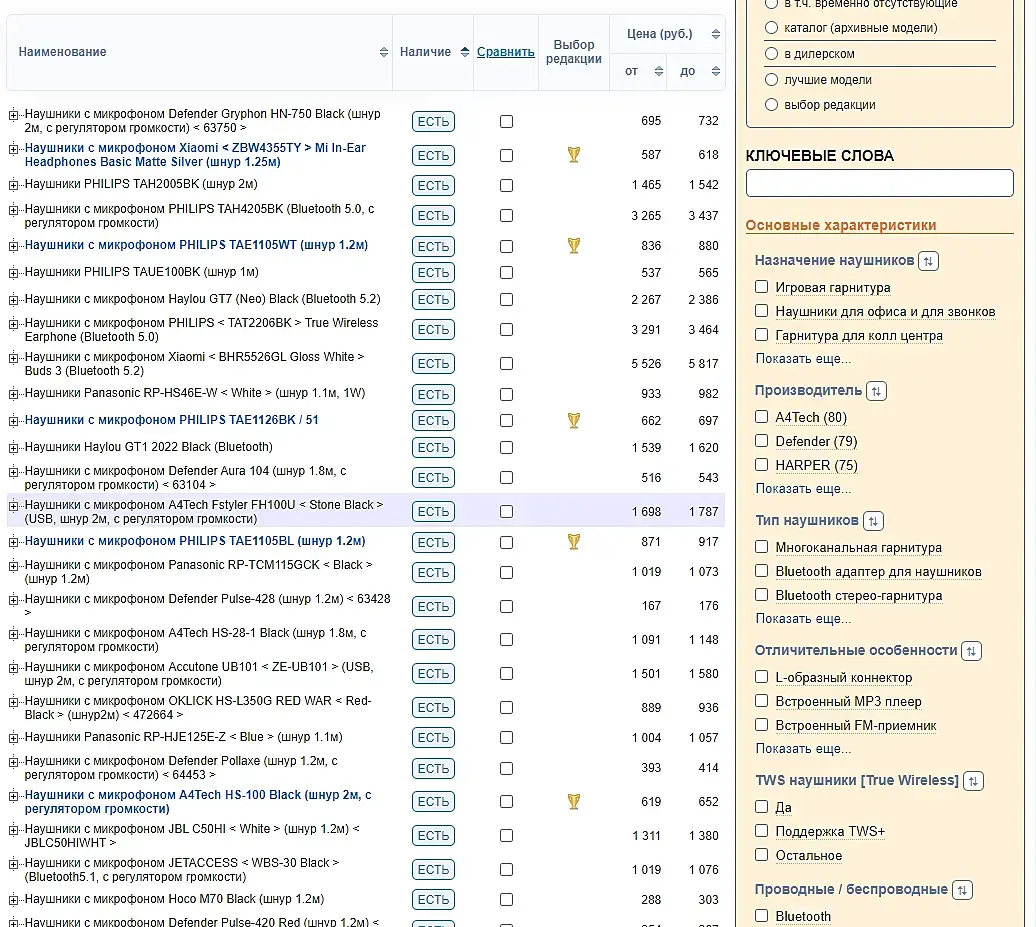Sort by price 'от' arrows
This screenshot has height=927, width=1036.
pos(658,71)
